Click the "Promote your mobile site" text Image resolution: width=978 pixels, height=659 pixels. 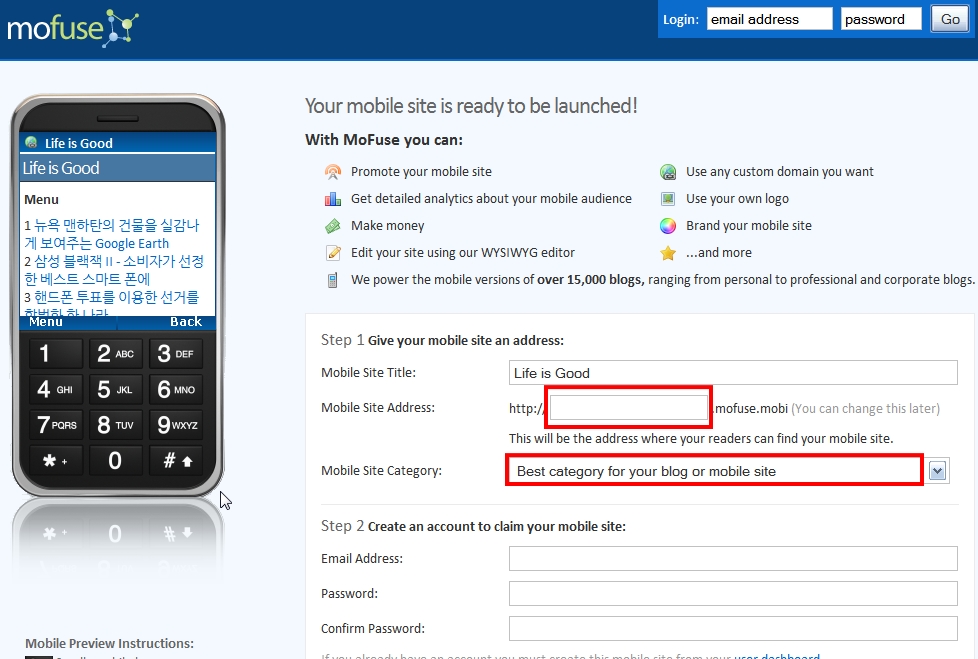(x=421, y=172)
